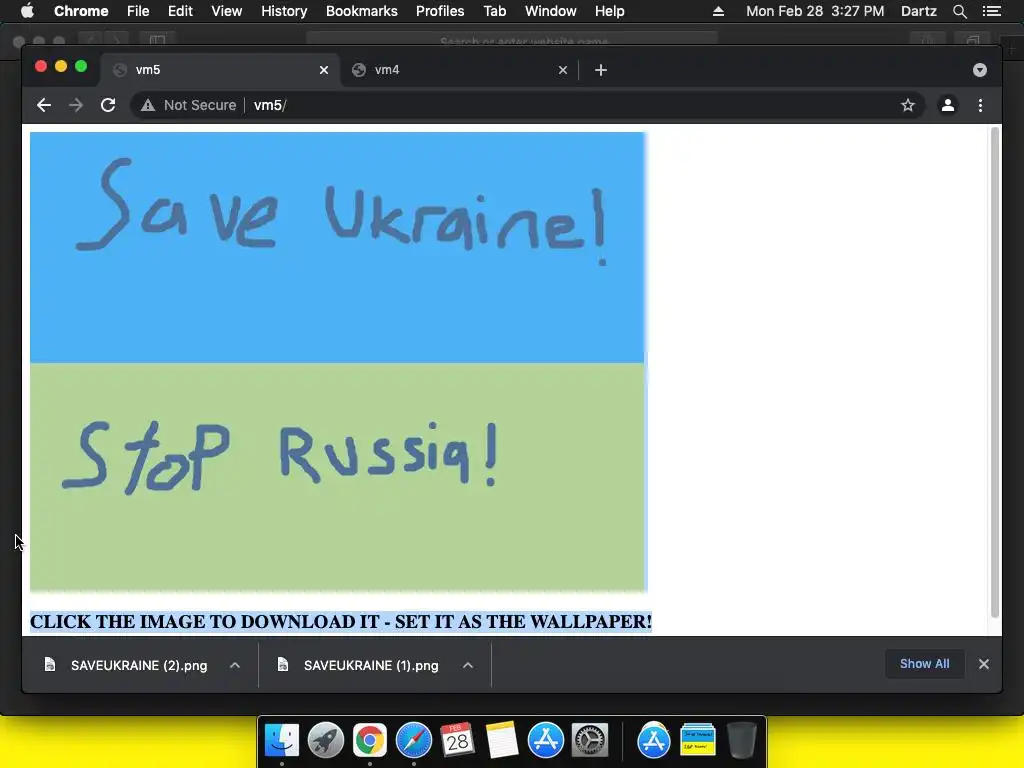Click the Not Secure warning icon

(148, 105)
